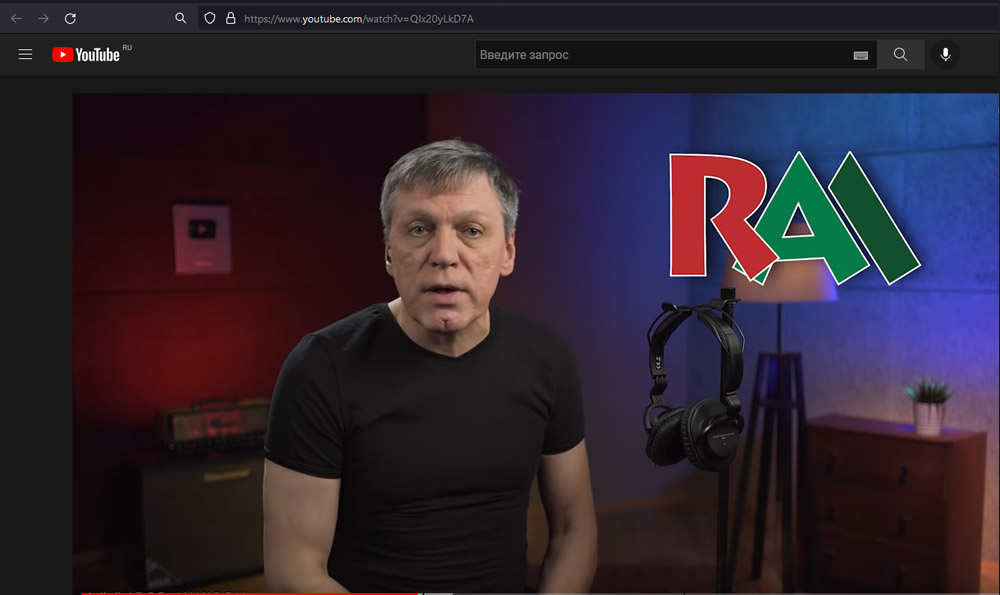Select the youtube.com URL in address bar
Image resolution: width=1000 pixels, height=595 pixels.
tap(359, 18)
